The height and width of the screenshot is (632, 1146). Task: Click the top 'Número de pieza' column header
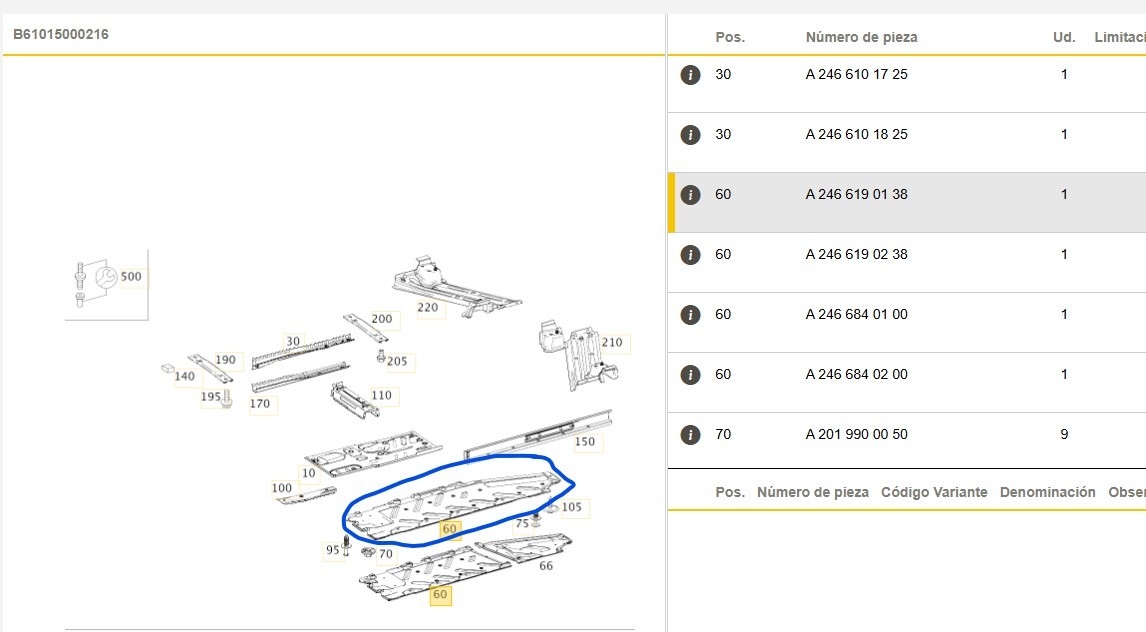click(x=861, y=37)
